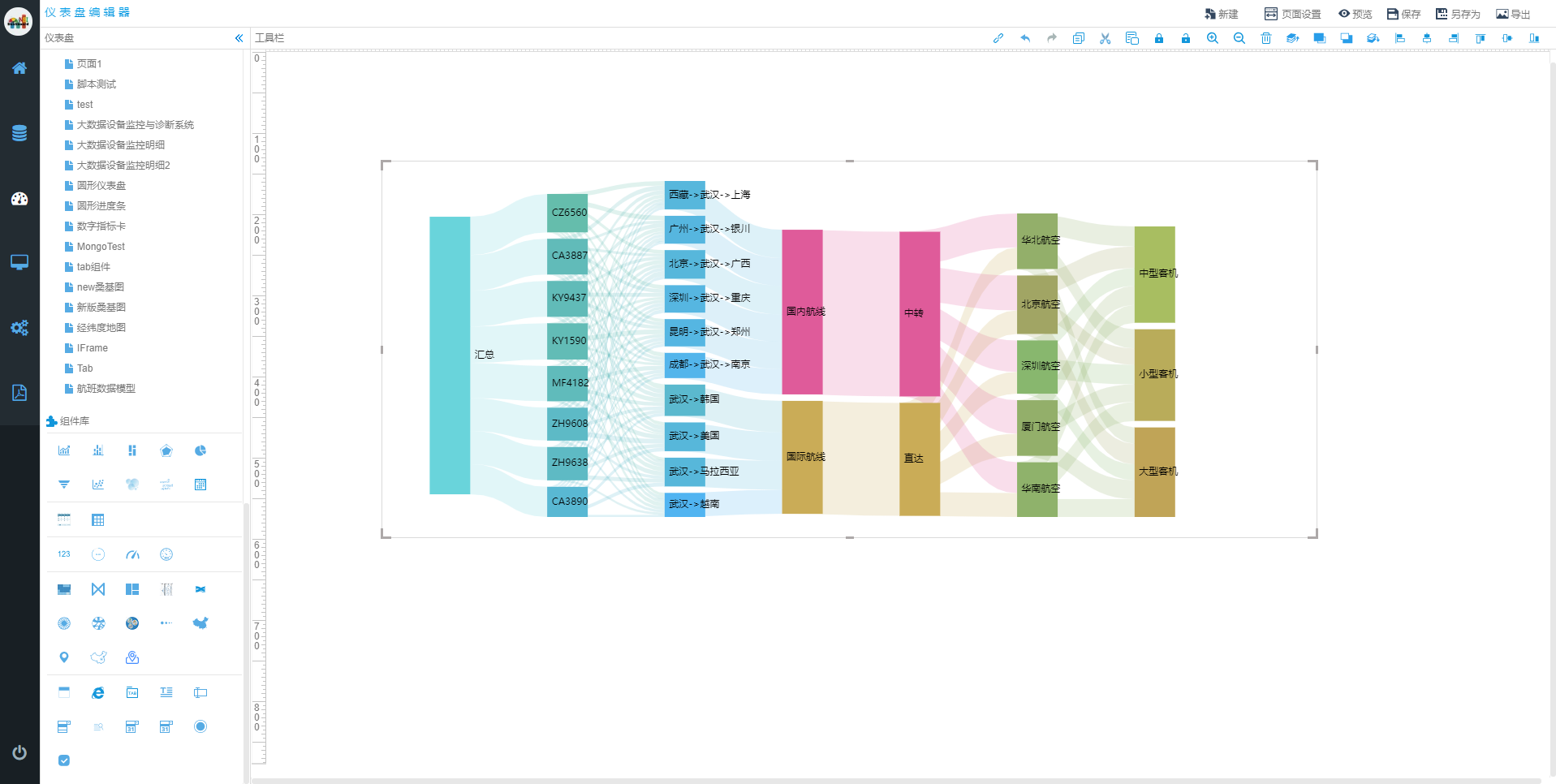Add a treemap component

[132, 589]
